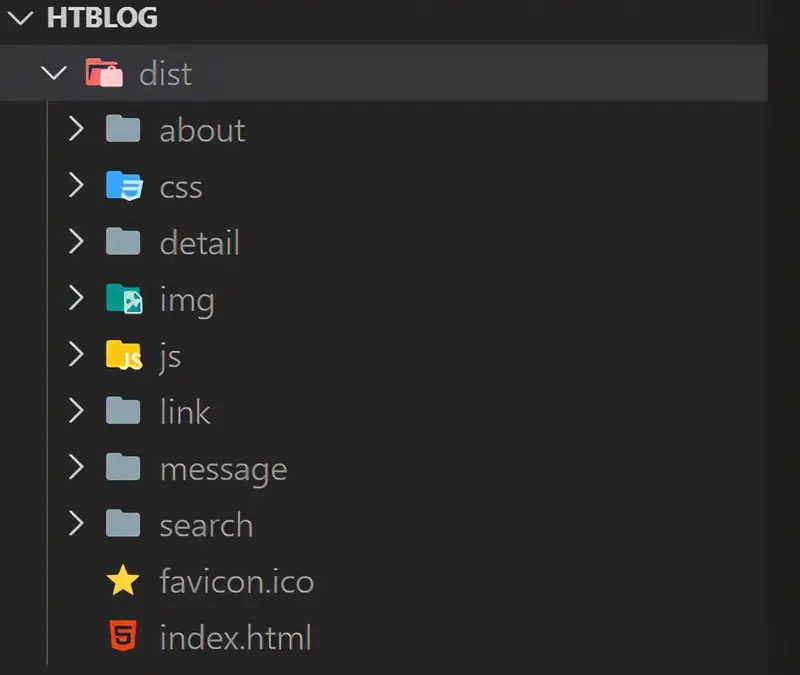The height and width of the screenshot is (675, 800).
Task: Click the yellow star favicon icon
Action: [123, 581]
